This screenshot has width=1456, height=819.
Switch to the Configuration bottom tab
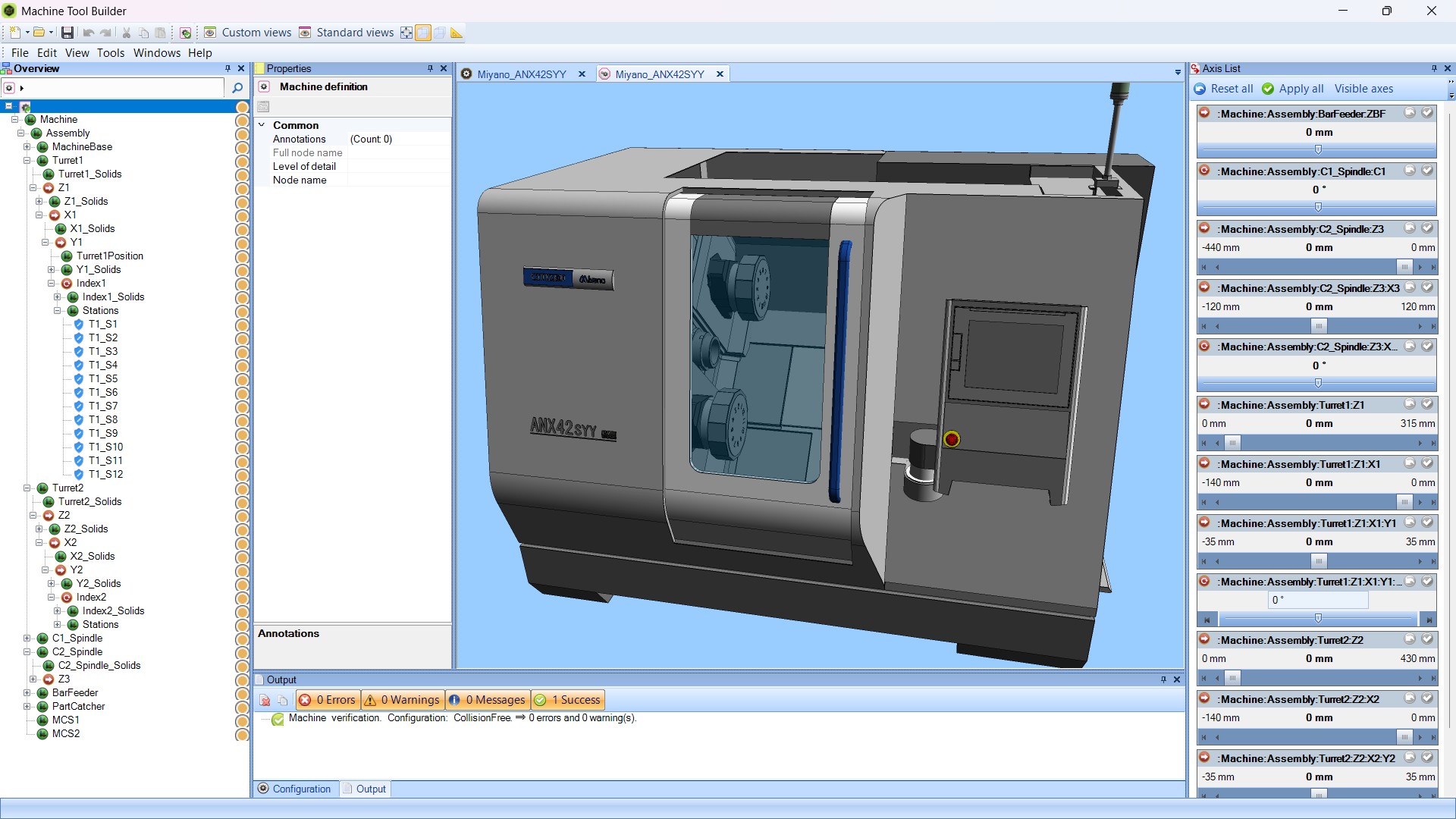[x=294, y=789]
